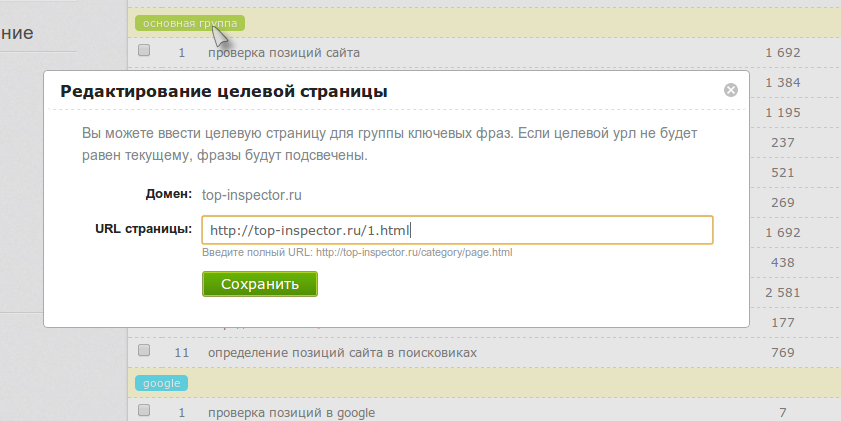Viewport: 841px width, 421px height.
Task: Open the phrase проверка позиций сайта
Action: (283, 52)
